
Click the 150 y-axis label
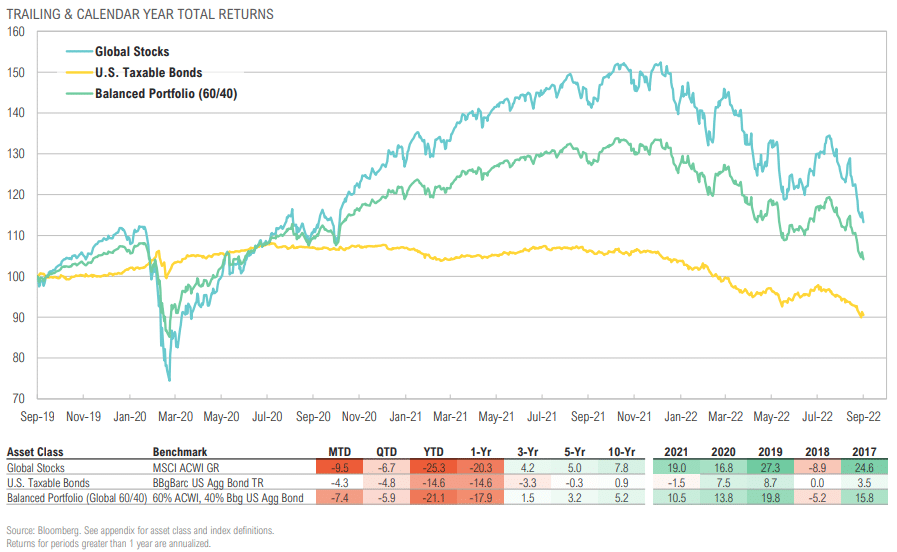click(16, 73)
